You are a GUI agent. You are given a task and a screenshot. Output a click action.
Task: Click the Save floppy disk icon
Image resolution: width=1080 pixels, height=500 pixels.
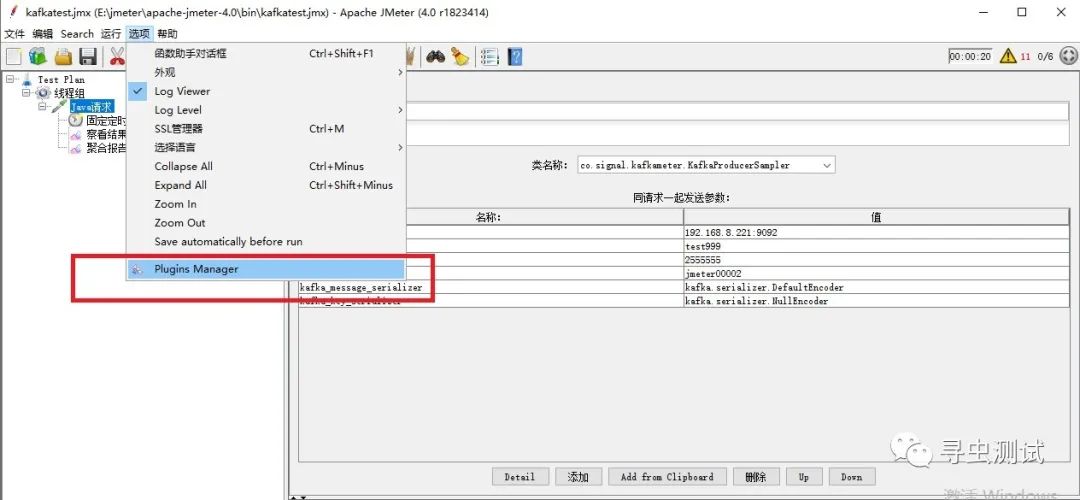tap(87, 56)
